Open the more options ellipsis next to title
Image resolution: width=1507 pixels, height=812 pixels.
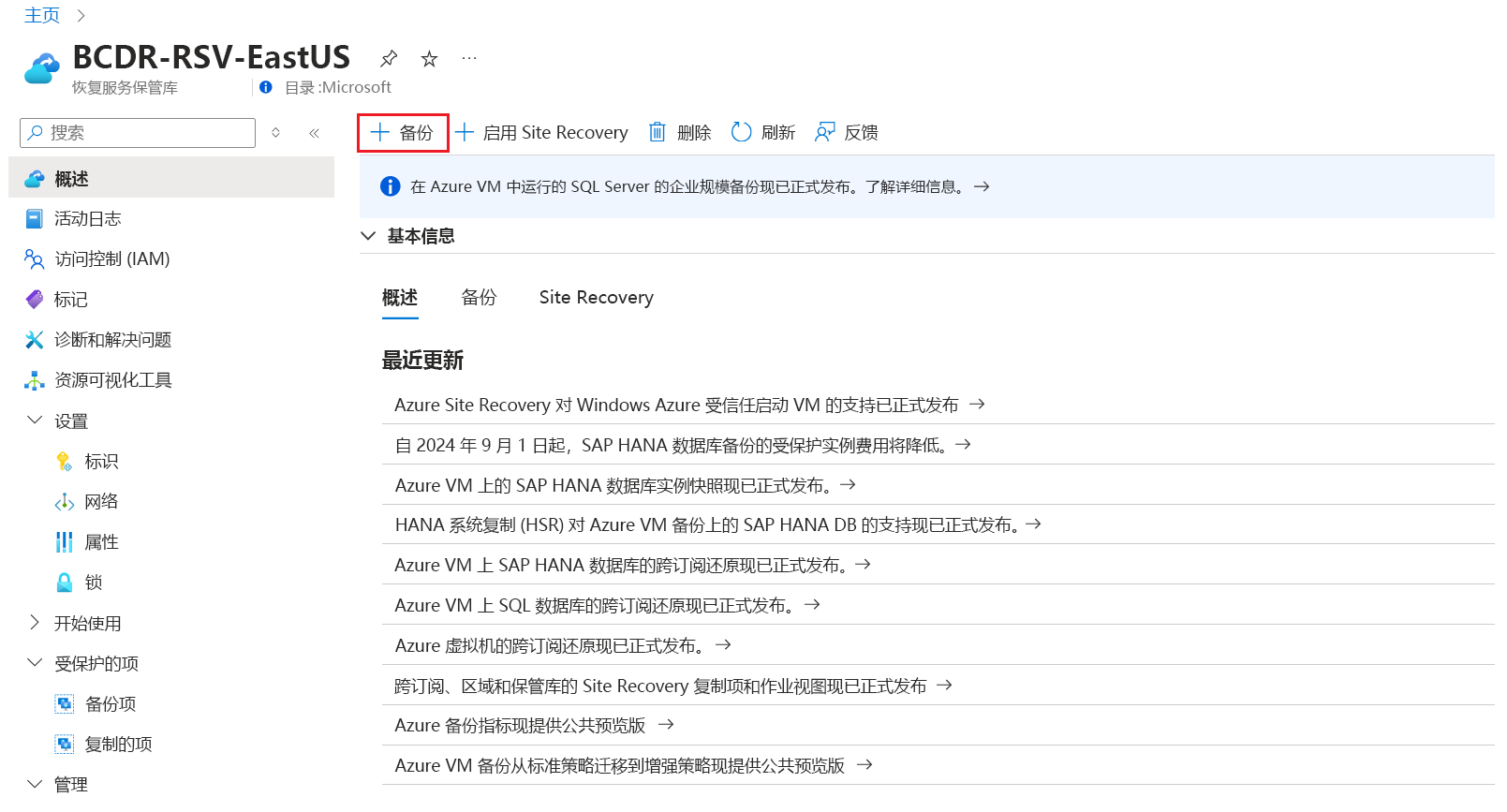pyautogui.click(x=469, y=59)
